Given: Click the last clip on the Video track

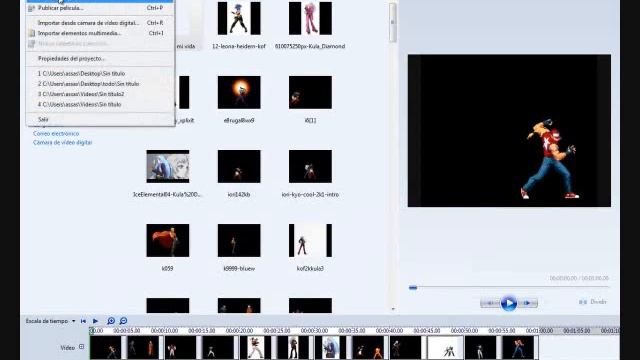Looking at the screenshot, I should click(x=518, y=348).
